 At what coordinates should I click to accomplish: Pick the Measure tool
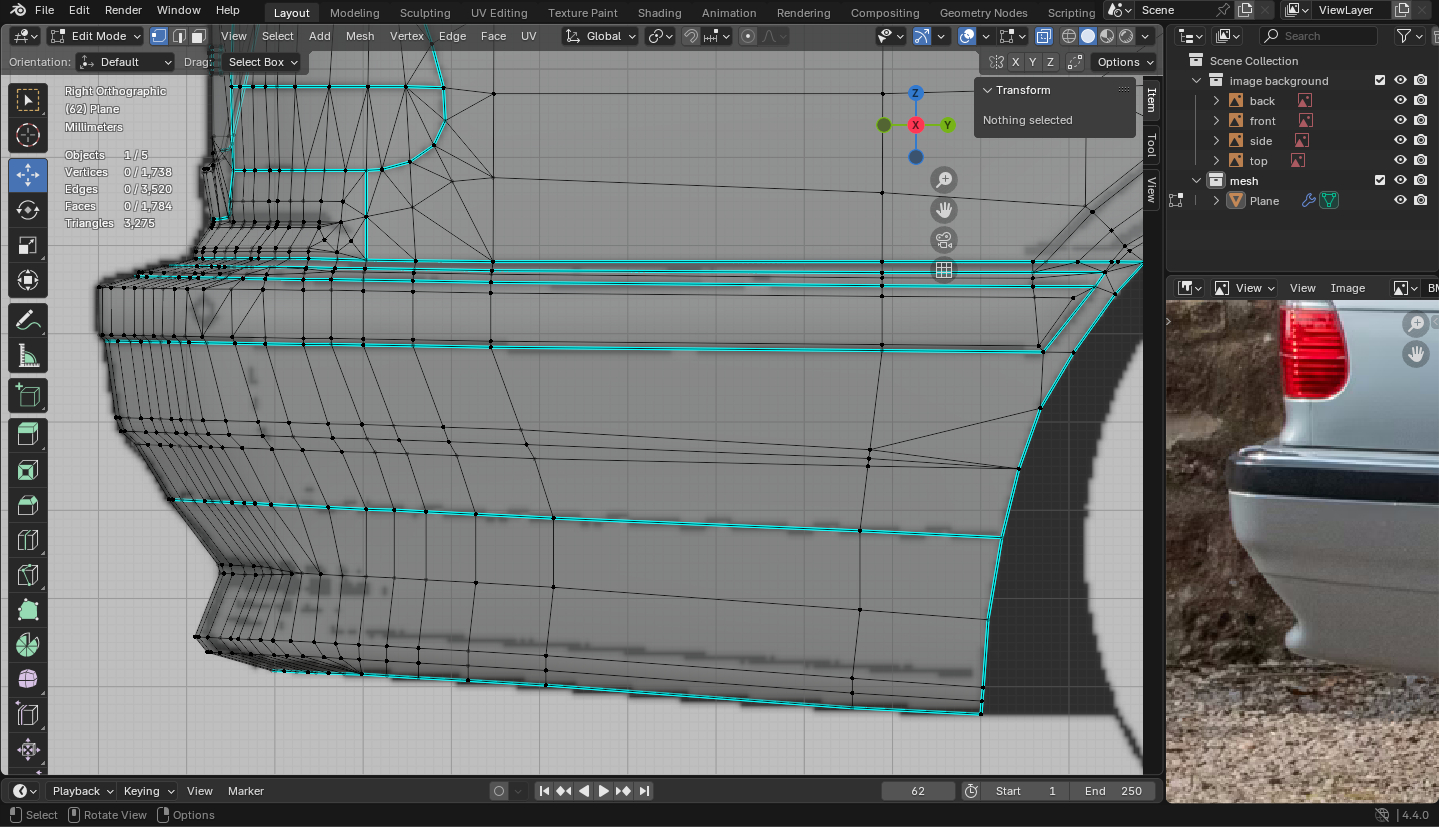[x=28, y=357]
